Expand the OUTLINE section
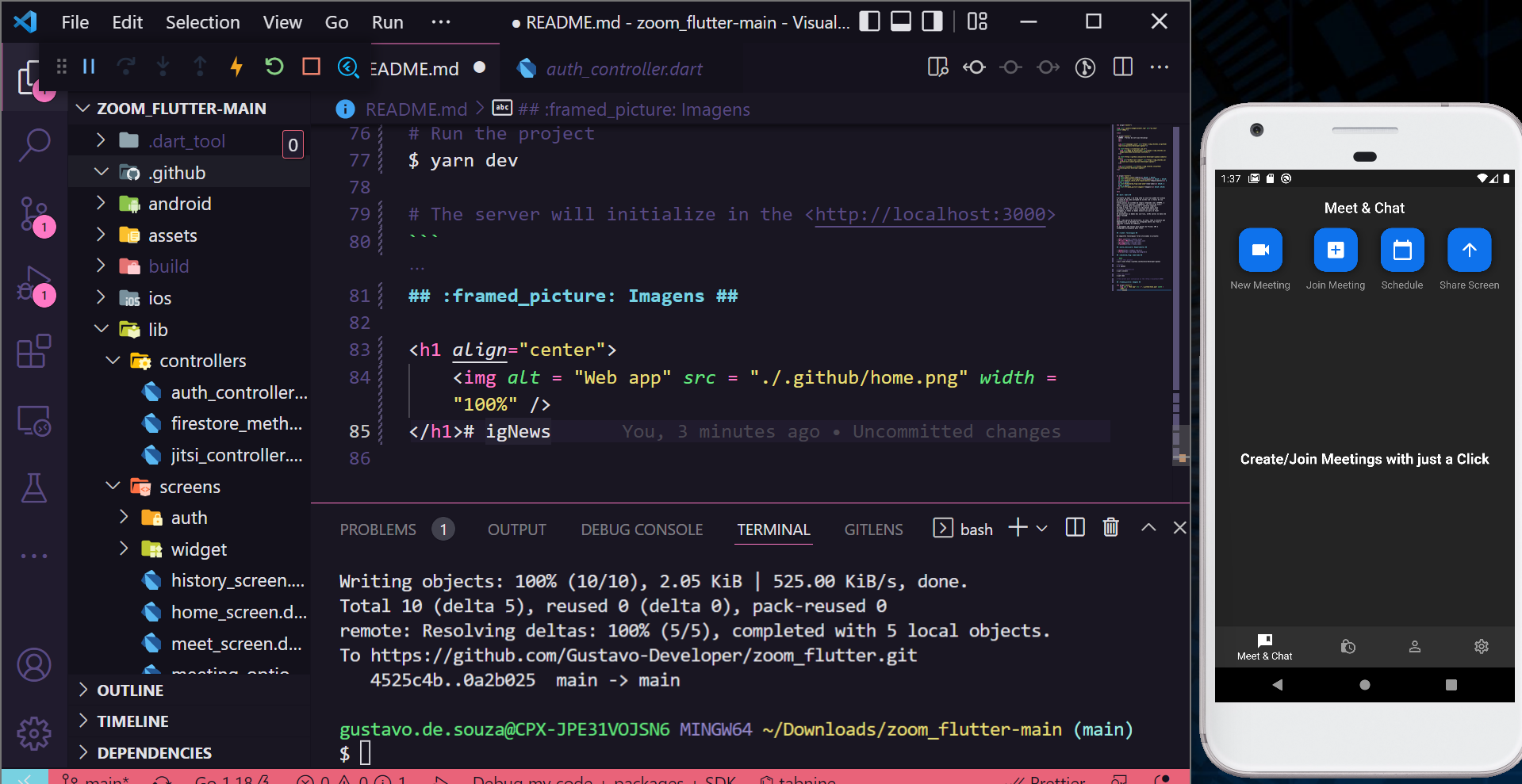Viewport: 1522px width, 784px height. 189,690
